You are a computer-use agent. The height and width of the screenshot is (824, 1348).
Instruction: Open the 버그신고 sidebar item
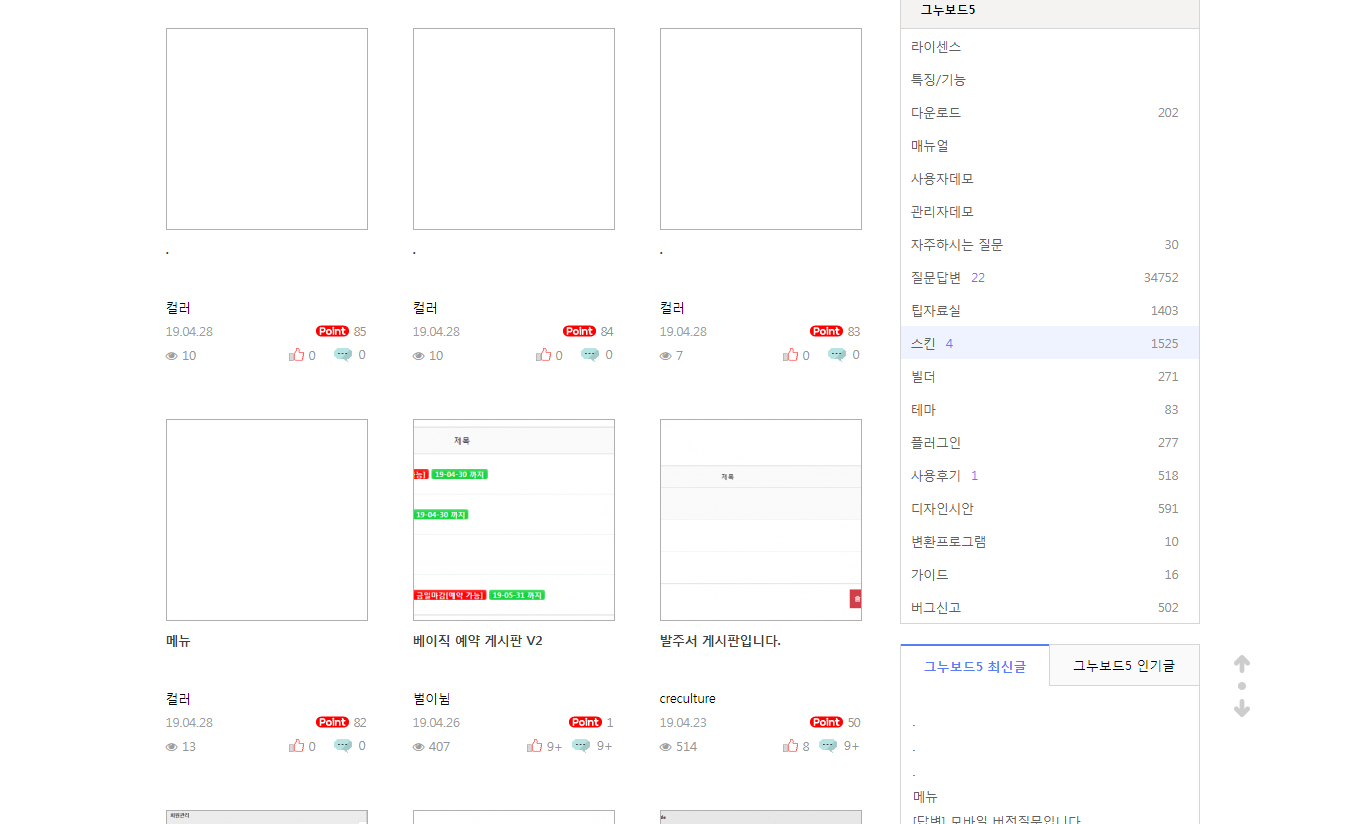[936, 608]
